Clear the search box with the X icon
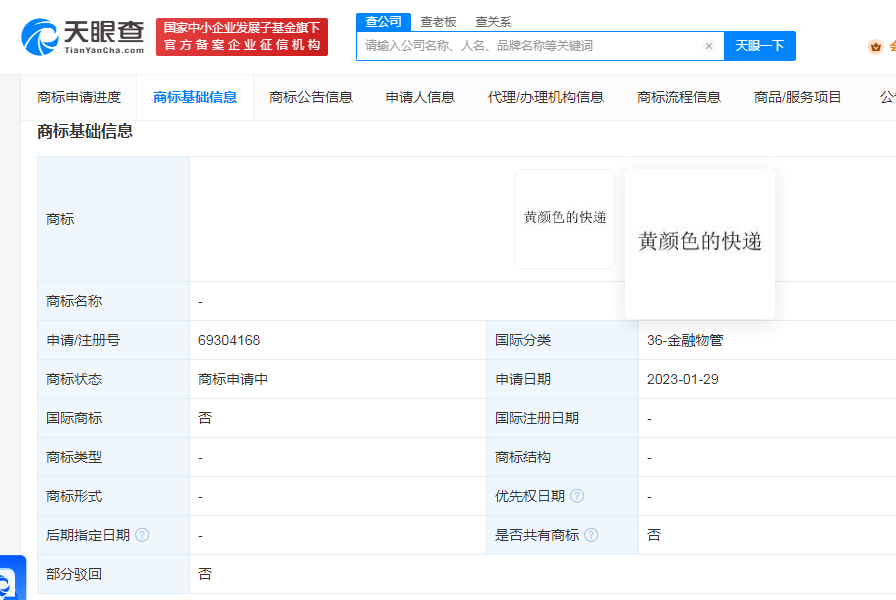The width and height of the screenshot is (896, 600). [x=708, y=46]
